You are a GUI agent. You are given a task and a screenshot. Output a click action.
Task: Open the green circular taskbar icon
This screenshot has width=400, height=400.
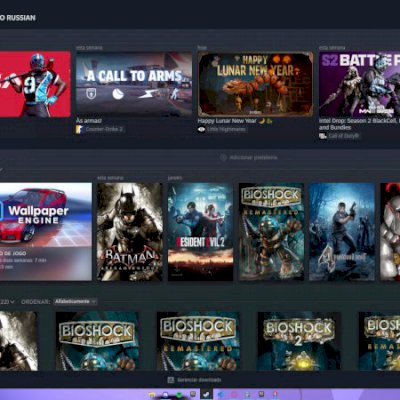click(x=179, y=394)
